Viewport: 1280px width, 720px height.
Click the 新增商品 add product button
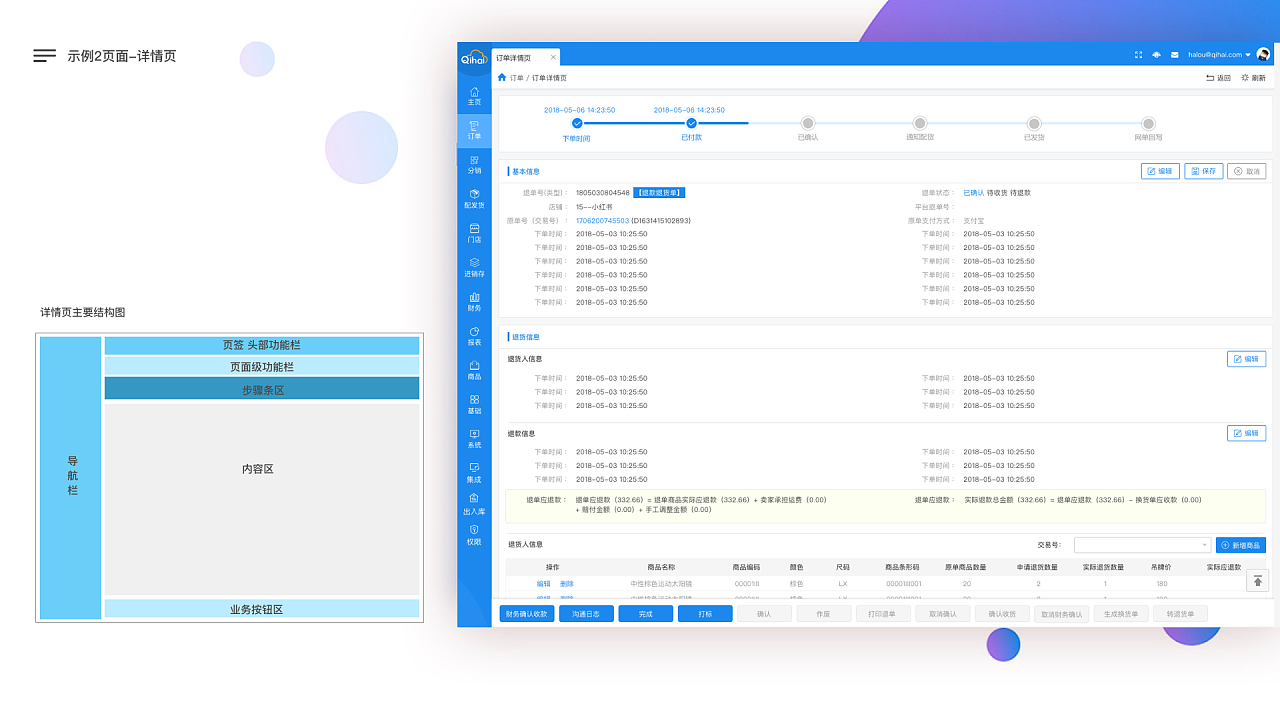pyautogui.click(x=1241, y=545)
